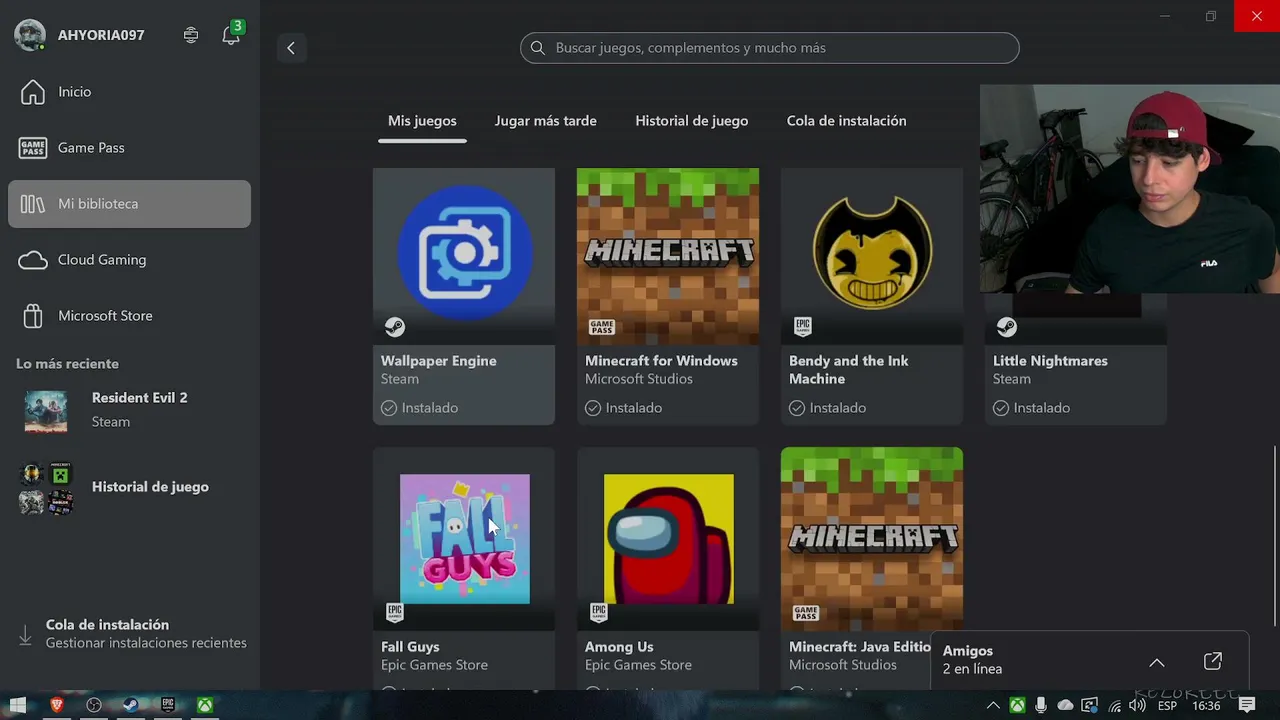Viewport: 1280px width, 720px height.
Task: Click the microphone tray icon
Action: coord(1041,706)
